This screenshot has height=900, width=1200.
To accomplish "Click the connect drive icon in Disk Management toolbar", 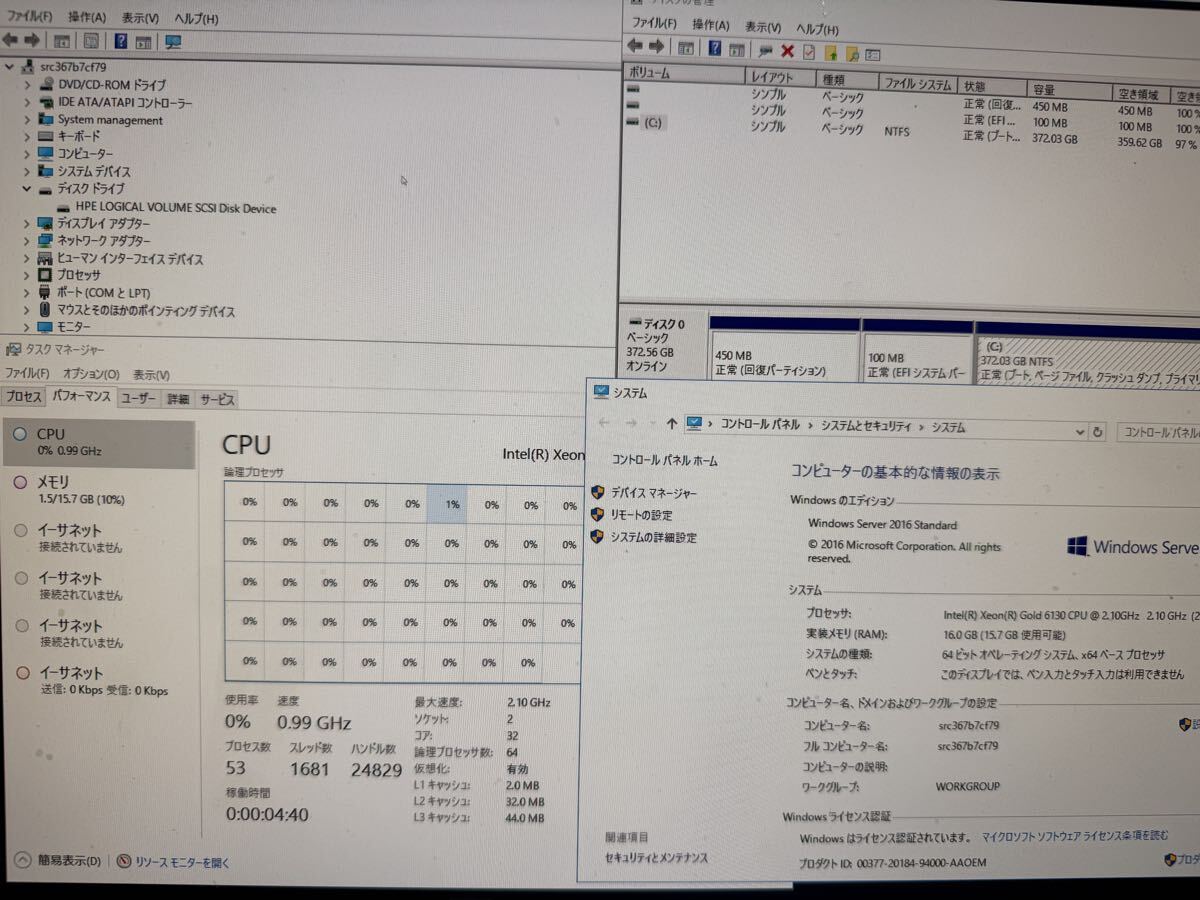I will click(x=766, y=50).
